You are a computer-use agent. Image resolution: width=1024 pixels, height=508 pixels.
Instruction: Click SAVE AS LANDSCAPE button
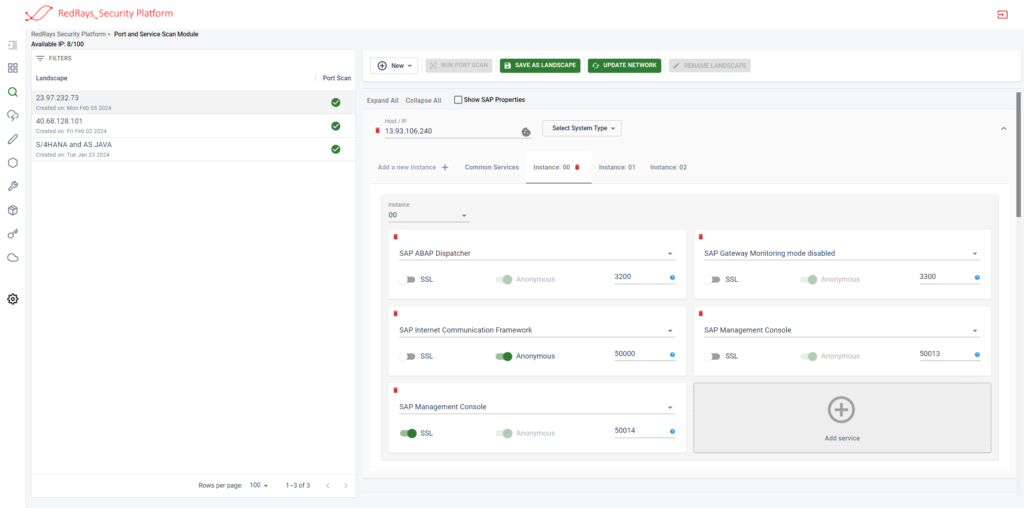point(540,66)
